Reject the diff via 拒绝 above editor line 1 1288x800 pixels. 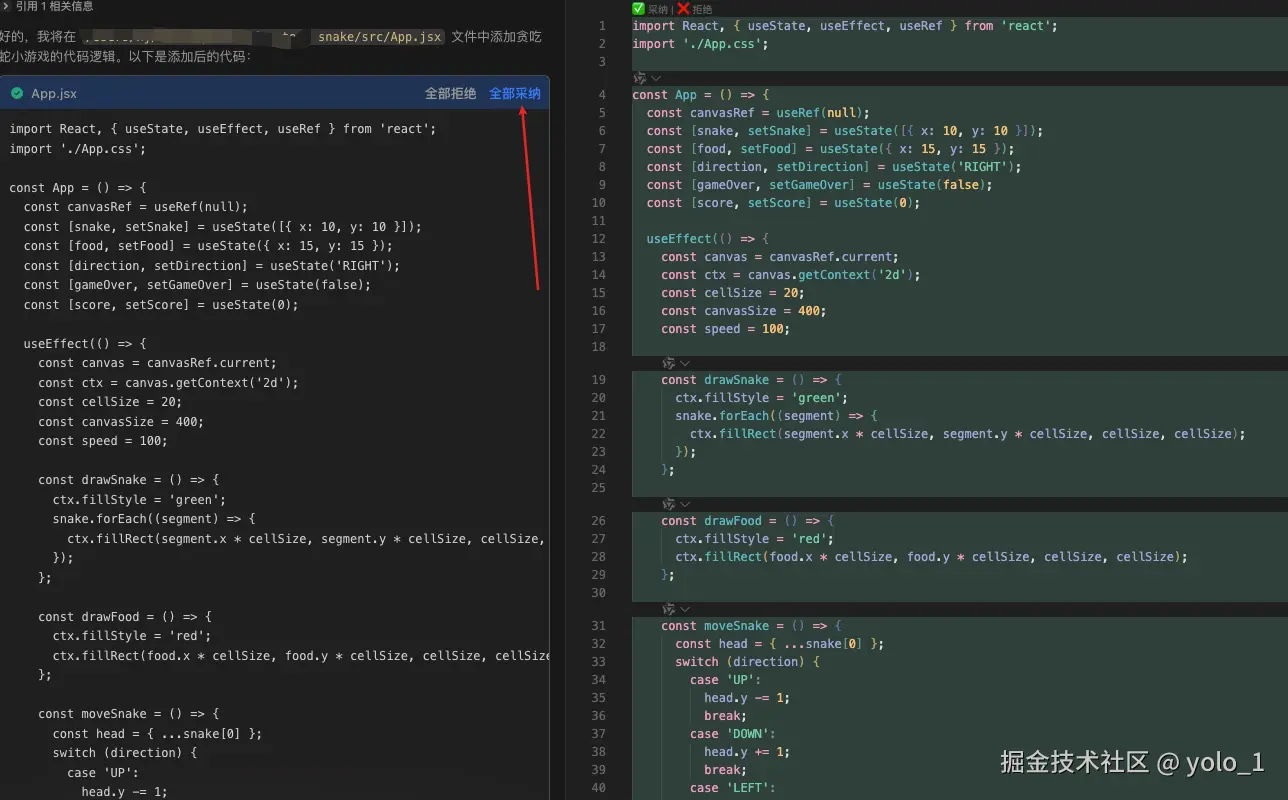click(x=695, y=8)
